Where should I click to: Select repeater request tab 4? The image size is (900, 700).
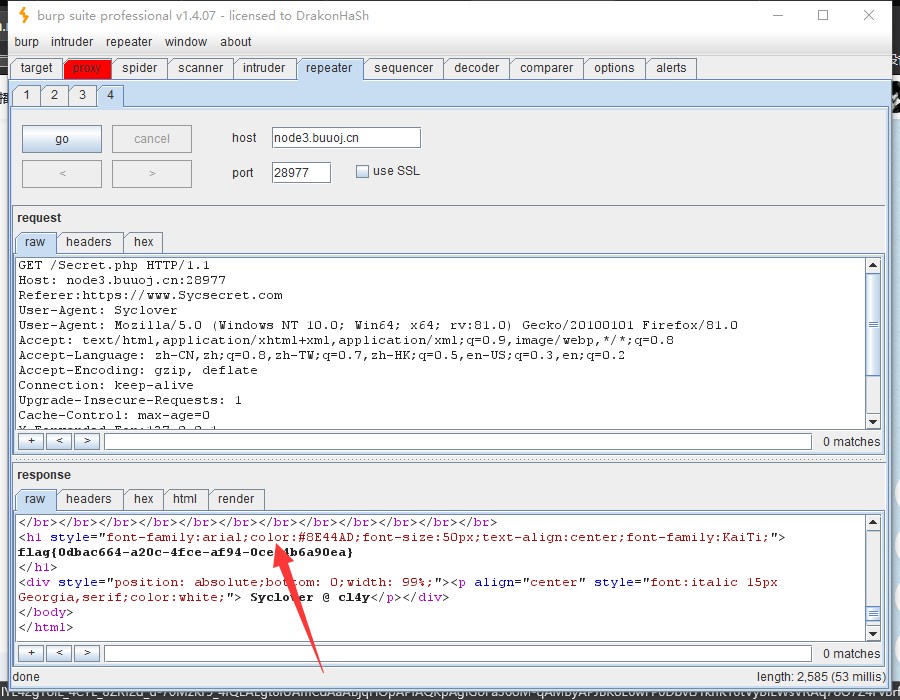click(x=110, y=95)
